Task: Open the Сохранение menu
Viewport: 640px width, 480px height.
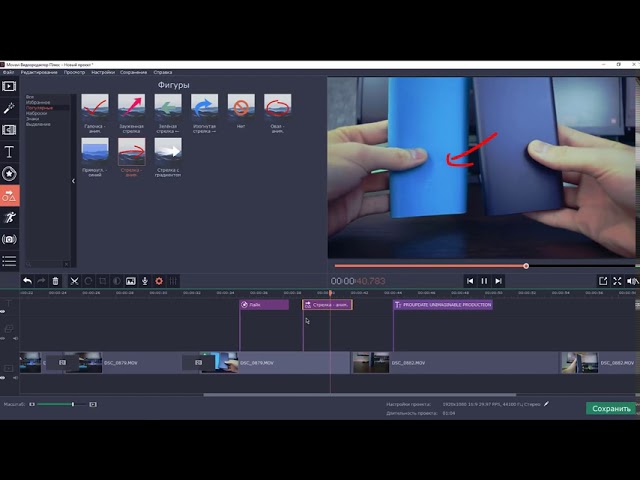Action: coord(133,72)
